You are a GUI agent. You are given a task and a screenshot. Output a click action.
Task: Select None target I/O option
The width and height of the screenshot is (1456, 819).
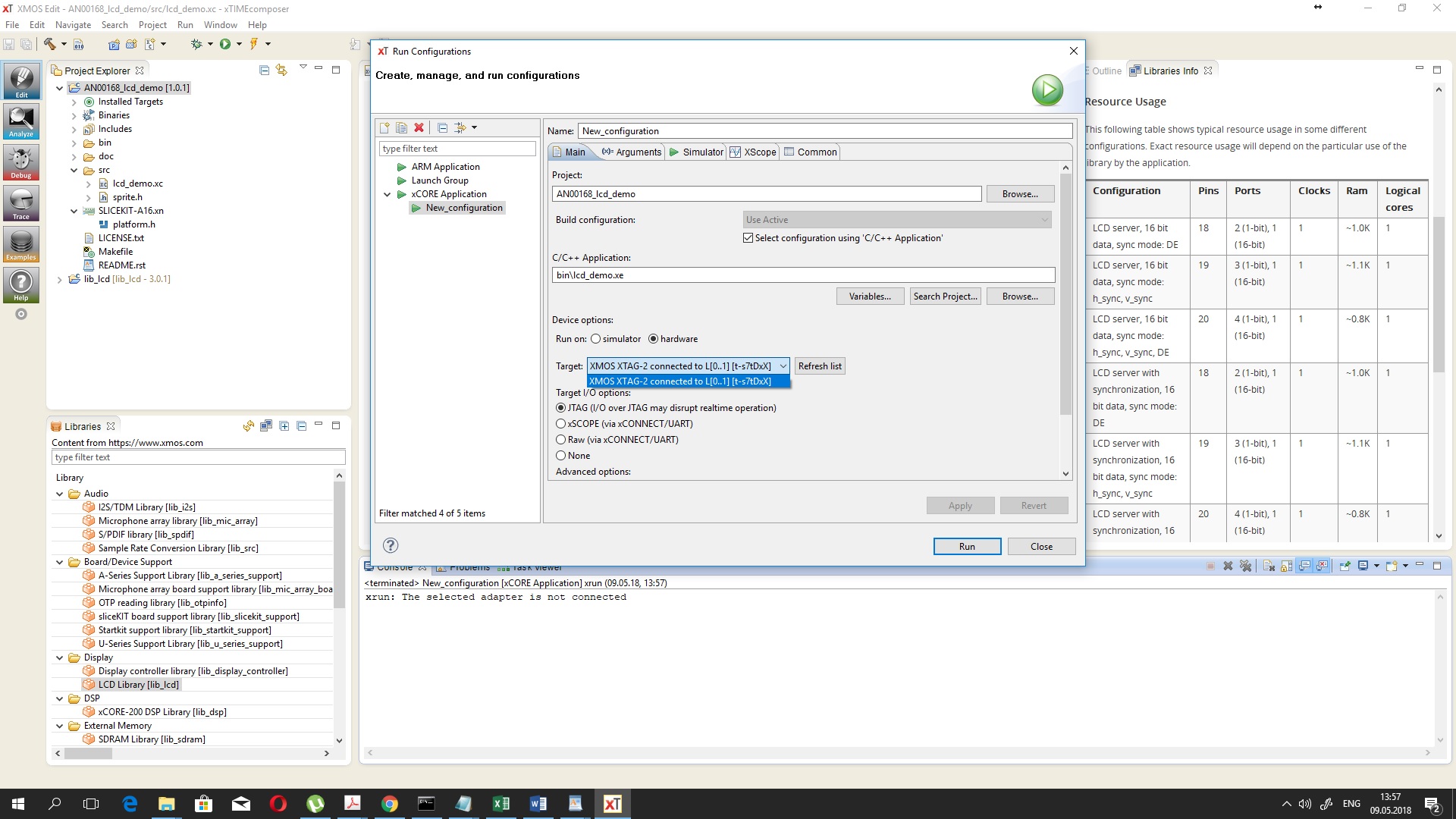[561, 456]
